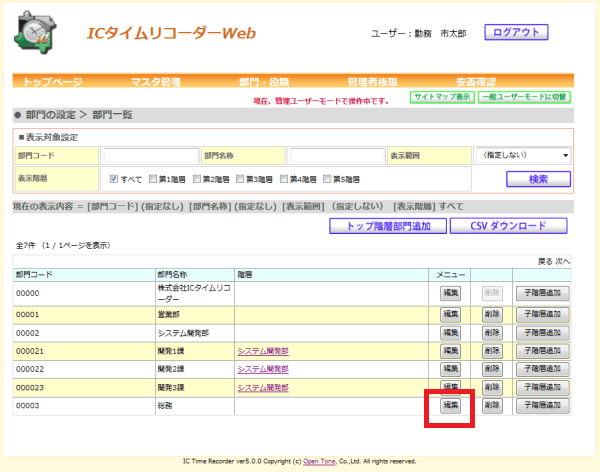Click トップ階層部門追加 button

388,226
